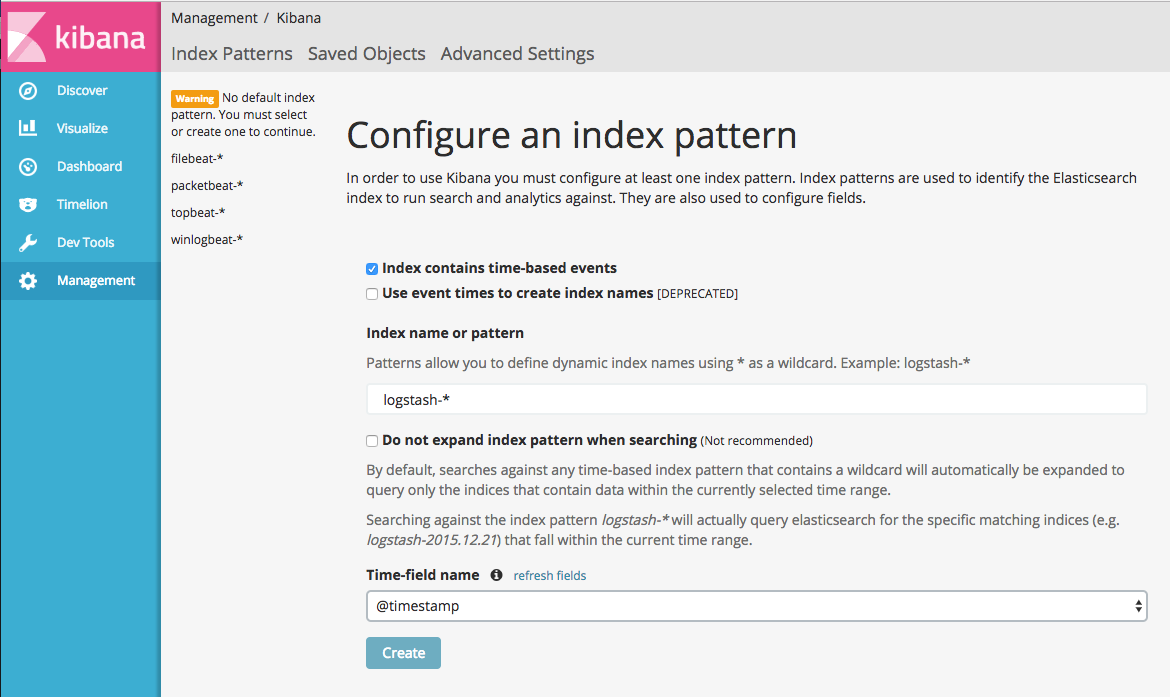Select the winlogbeat-* index pattern
The width and height of the screenshot is (1170, 697).
207,239
